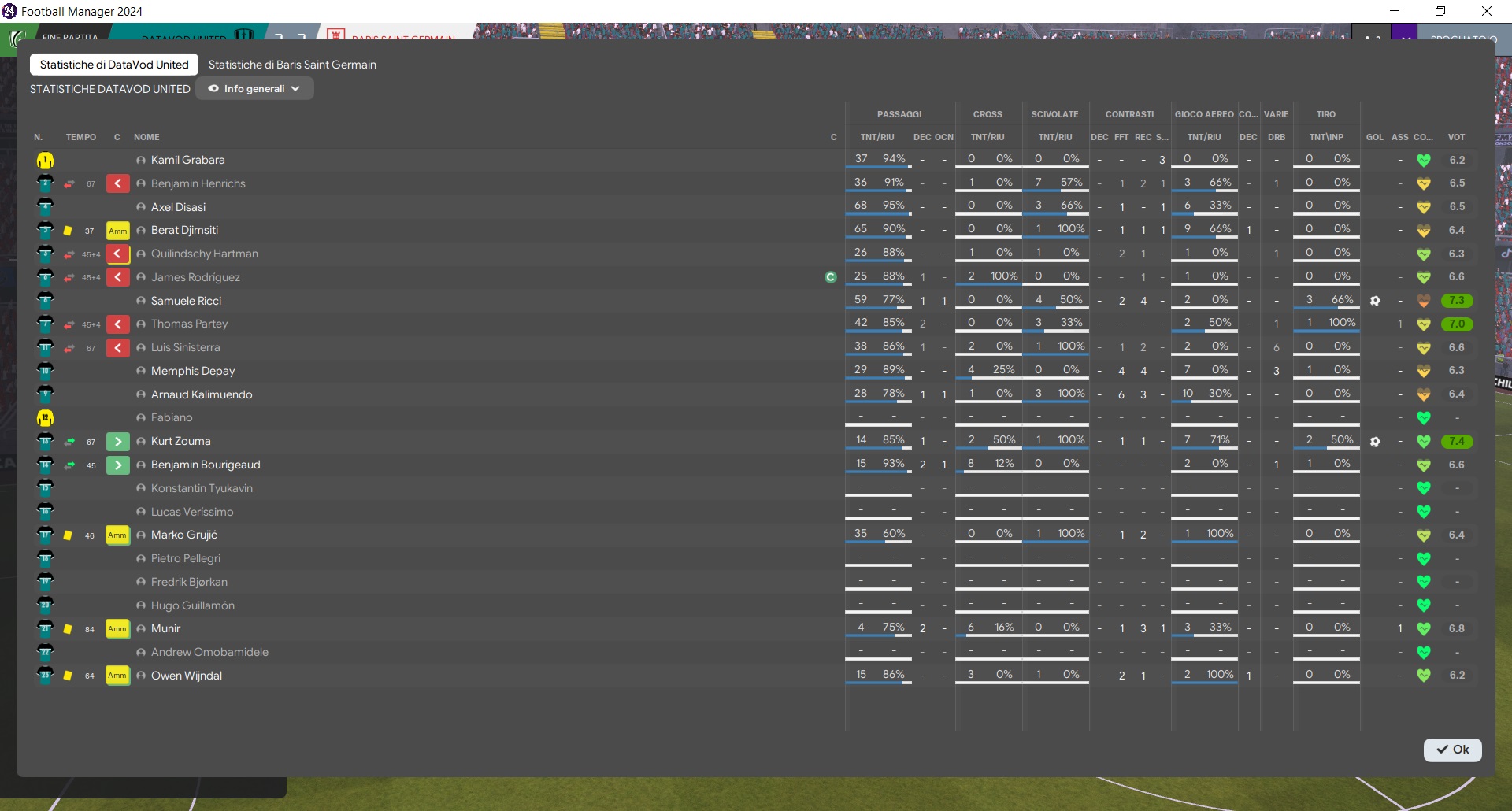
Task: Click the substituted-on arrow for Kurt Zouma
Action: 117,442
